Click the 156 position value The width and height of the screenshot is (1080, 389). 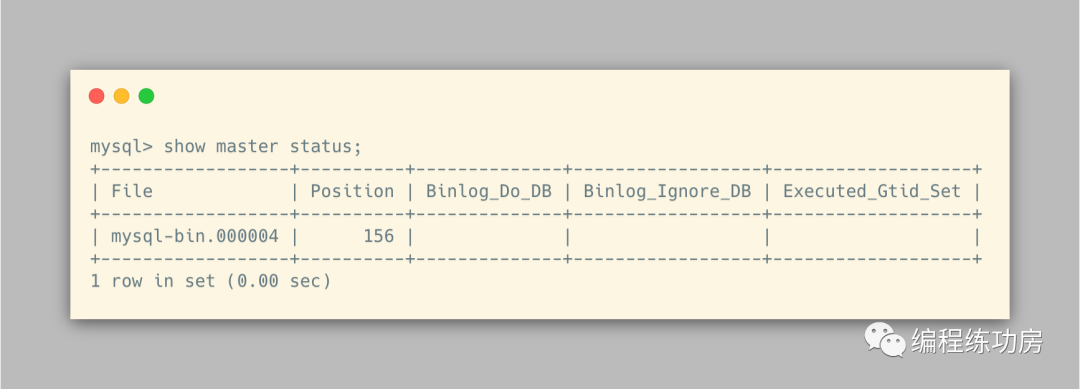click(378, 237)
